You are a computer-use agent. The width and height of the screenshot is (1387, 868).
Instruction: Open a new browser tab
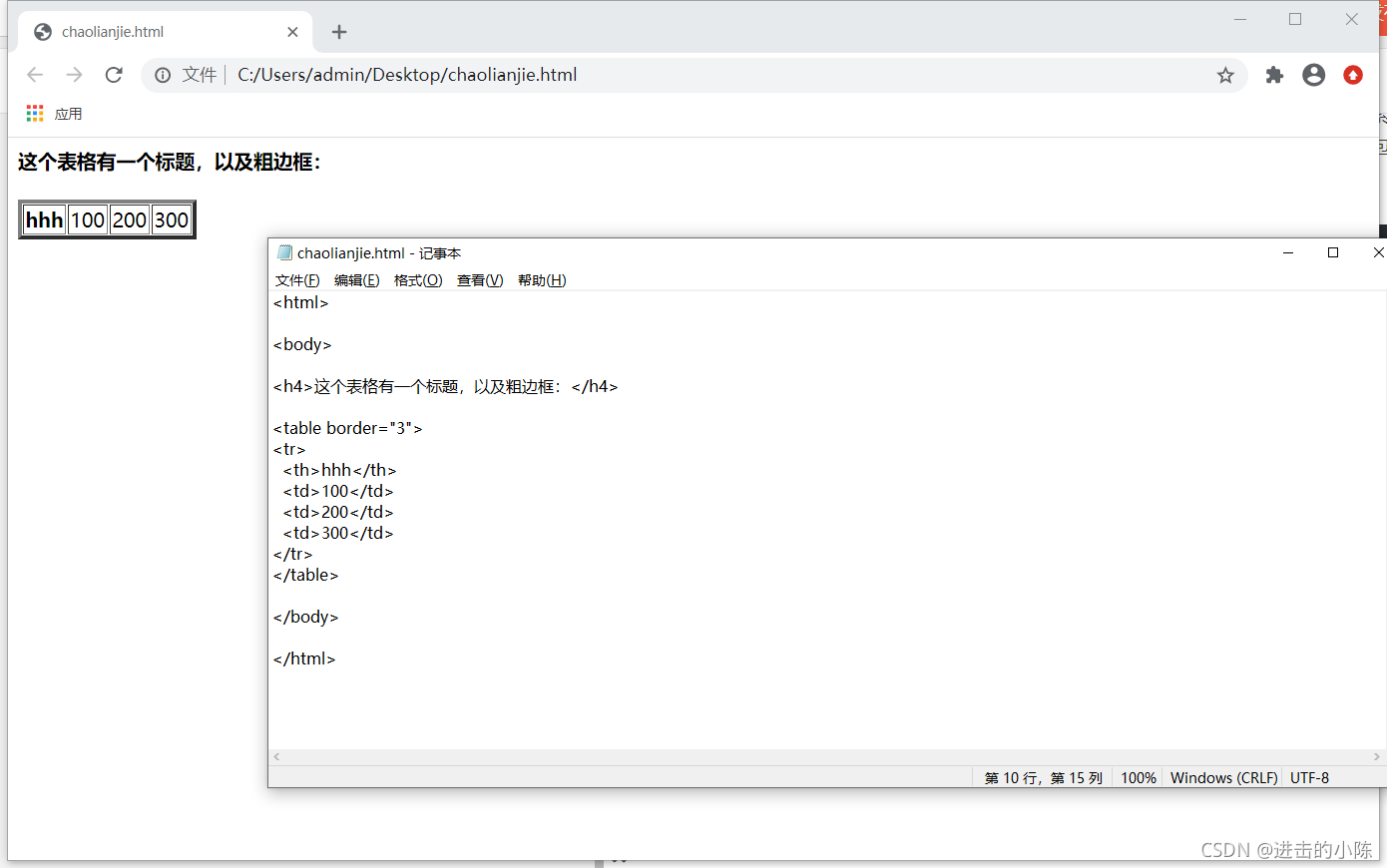[x=339, y=32]
